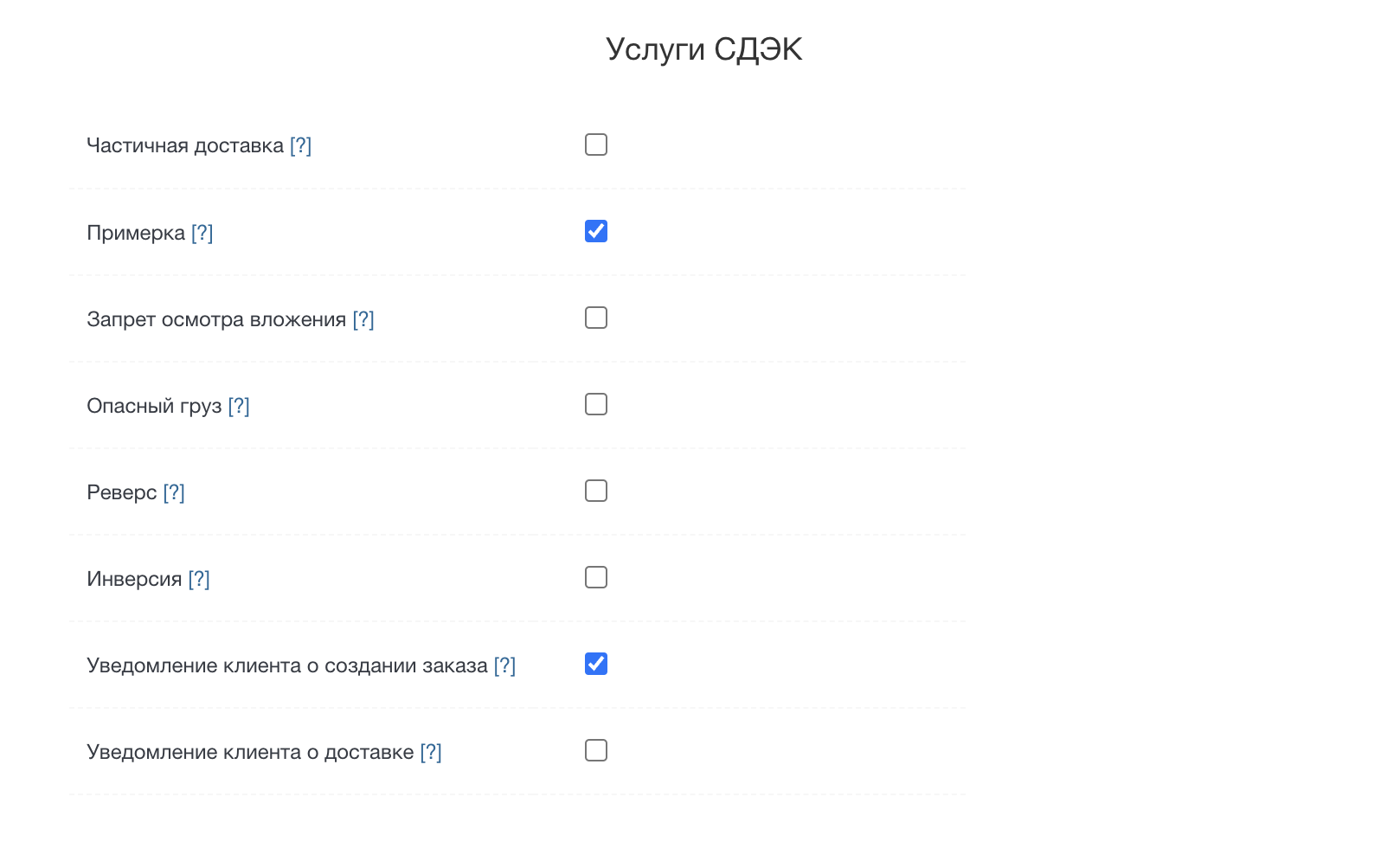Show hint for Примерка service
1400x848 pixels.
click(202, 232)
